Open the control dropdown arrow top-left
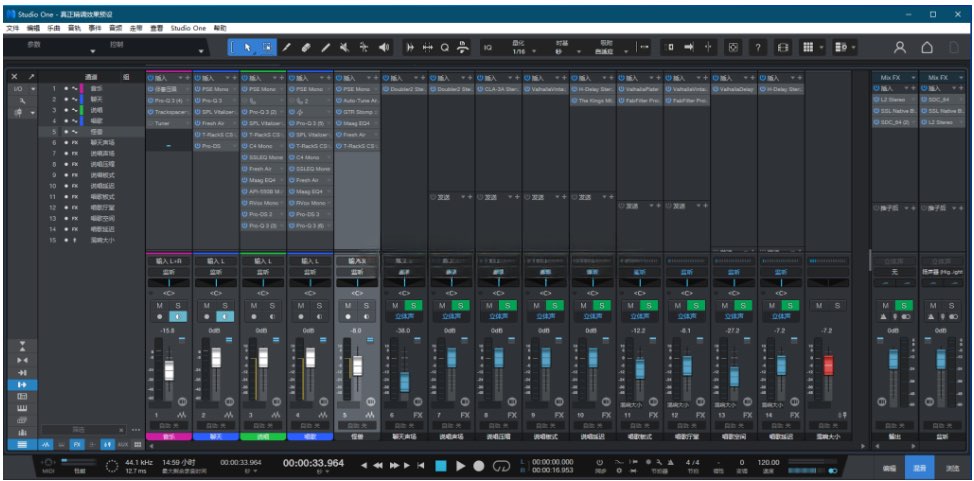The height and width of the screenshot is (481, 974). pos(200,51)
